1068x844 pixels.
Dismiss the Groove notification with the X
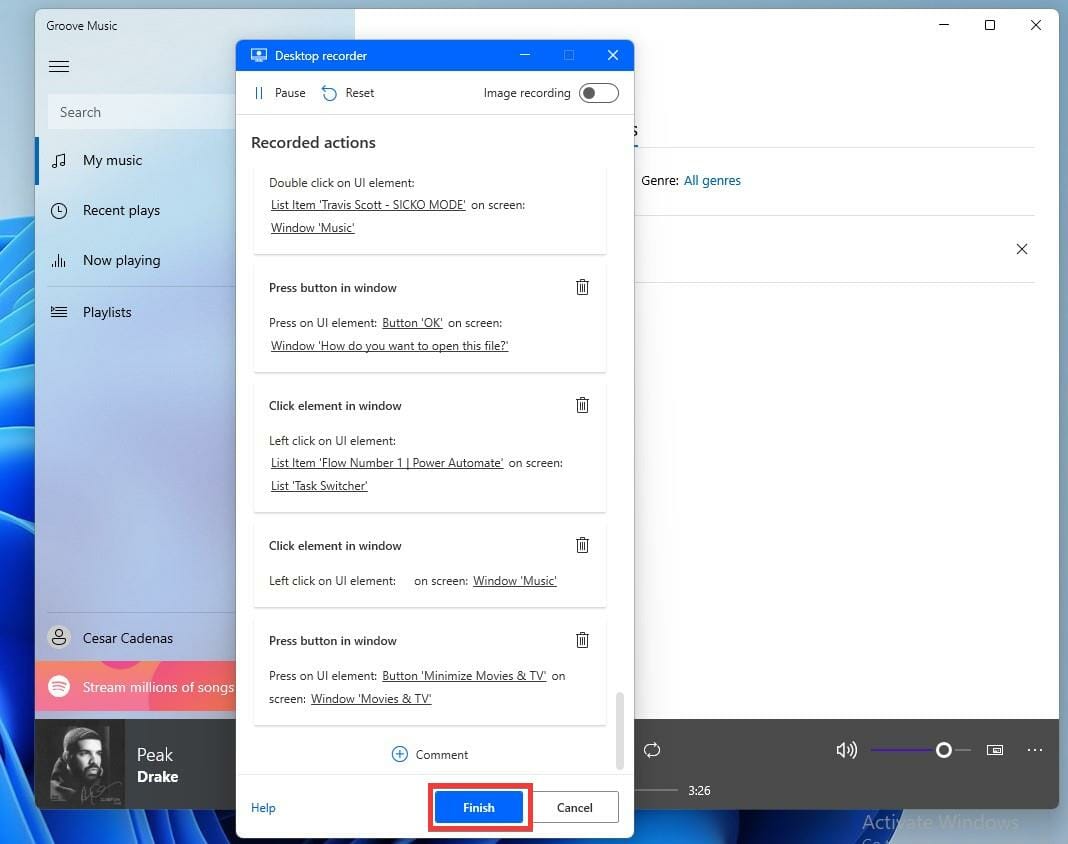coord(1022,249)
